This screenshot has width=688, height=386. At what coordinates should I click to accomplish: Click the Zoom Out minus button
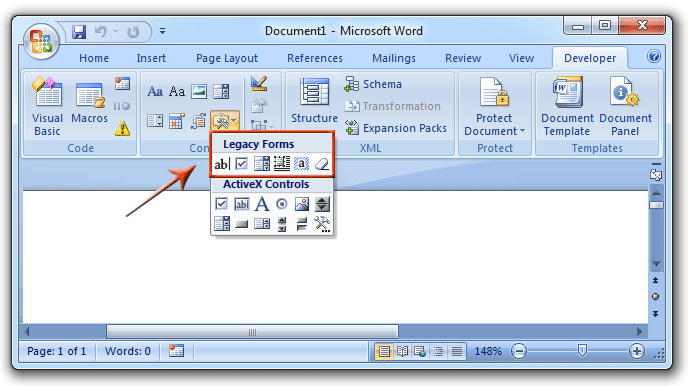(519, 351)
